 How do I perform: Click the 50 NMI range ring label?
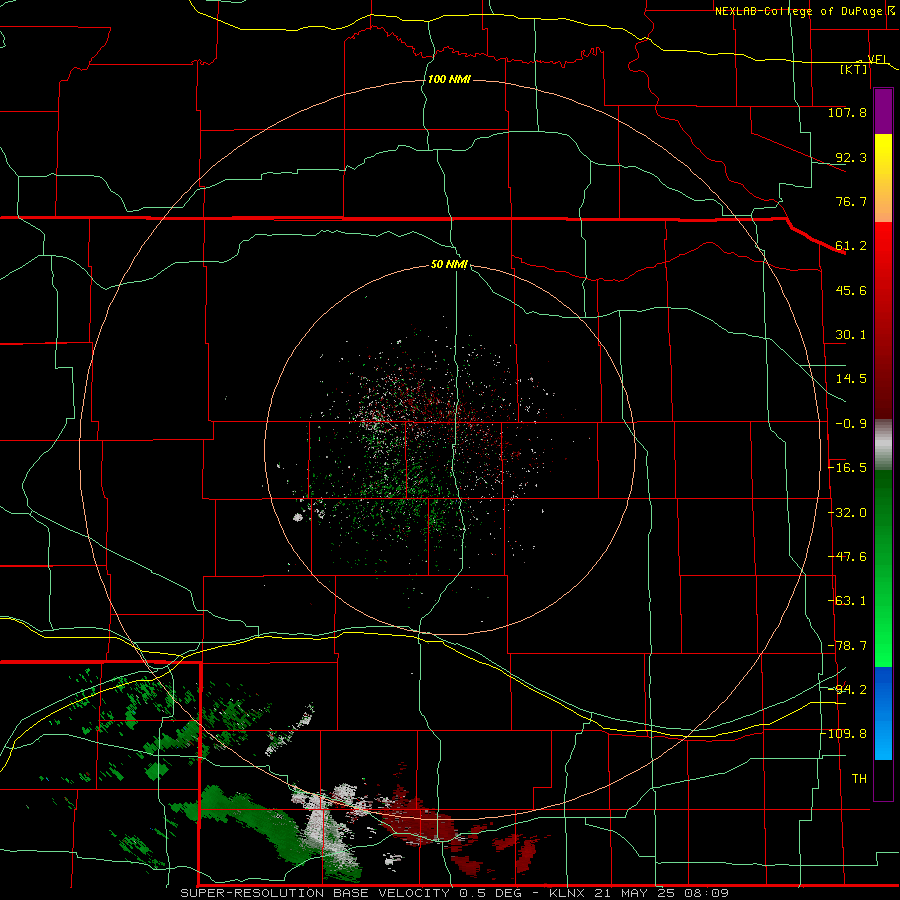(449, 265)
